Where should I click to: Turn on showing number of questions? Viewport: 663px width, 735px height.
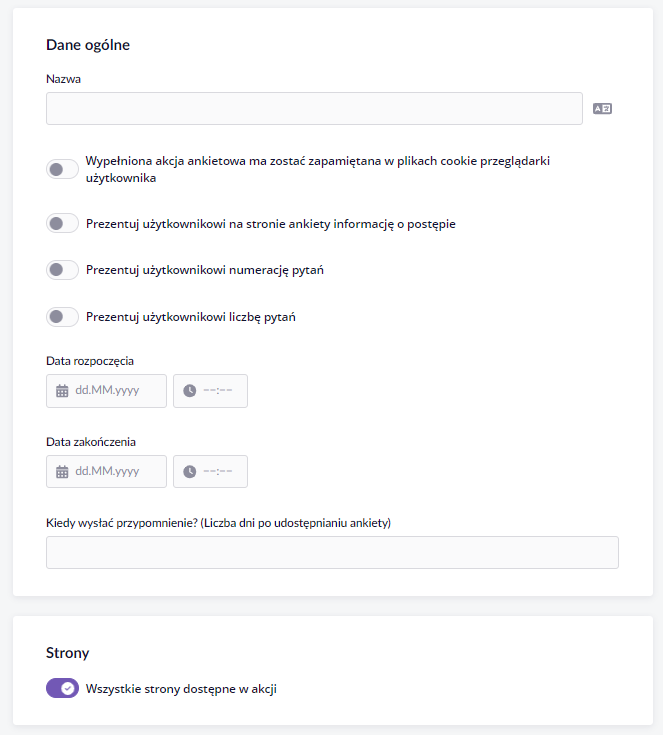(x=62, y=317)
